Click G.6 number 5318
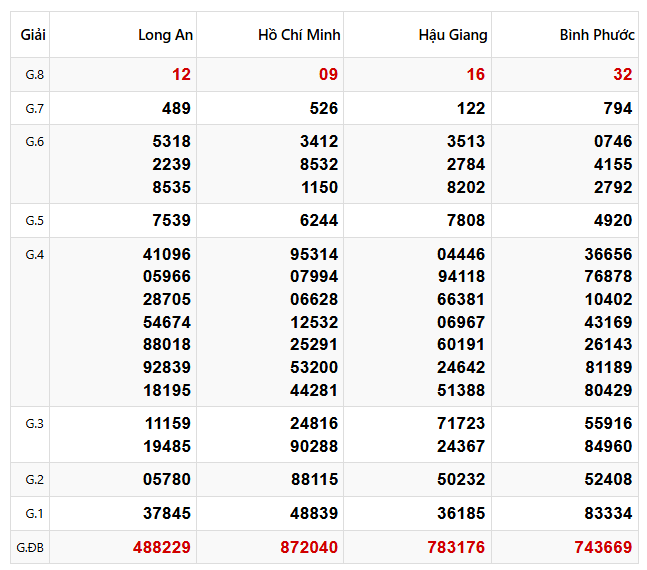The image size is (647, 570). (x=172, y=142)
